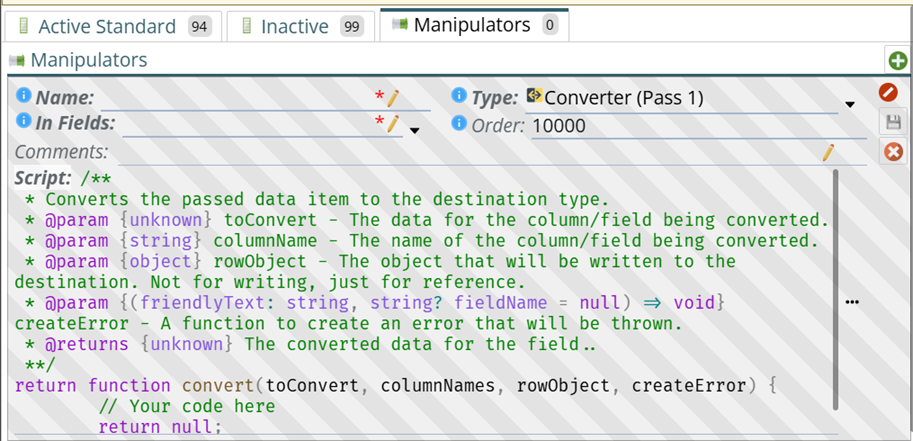Click the 94 count badge
Screen dimensions: 913x441
200,27
